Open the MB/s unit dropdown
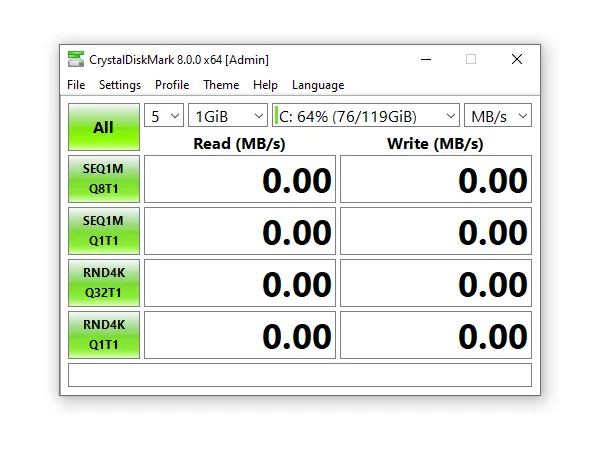 pyautogui.click(x=498, y=116)
